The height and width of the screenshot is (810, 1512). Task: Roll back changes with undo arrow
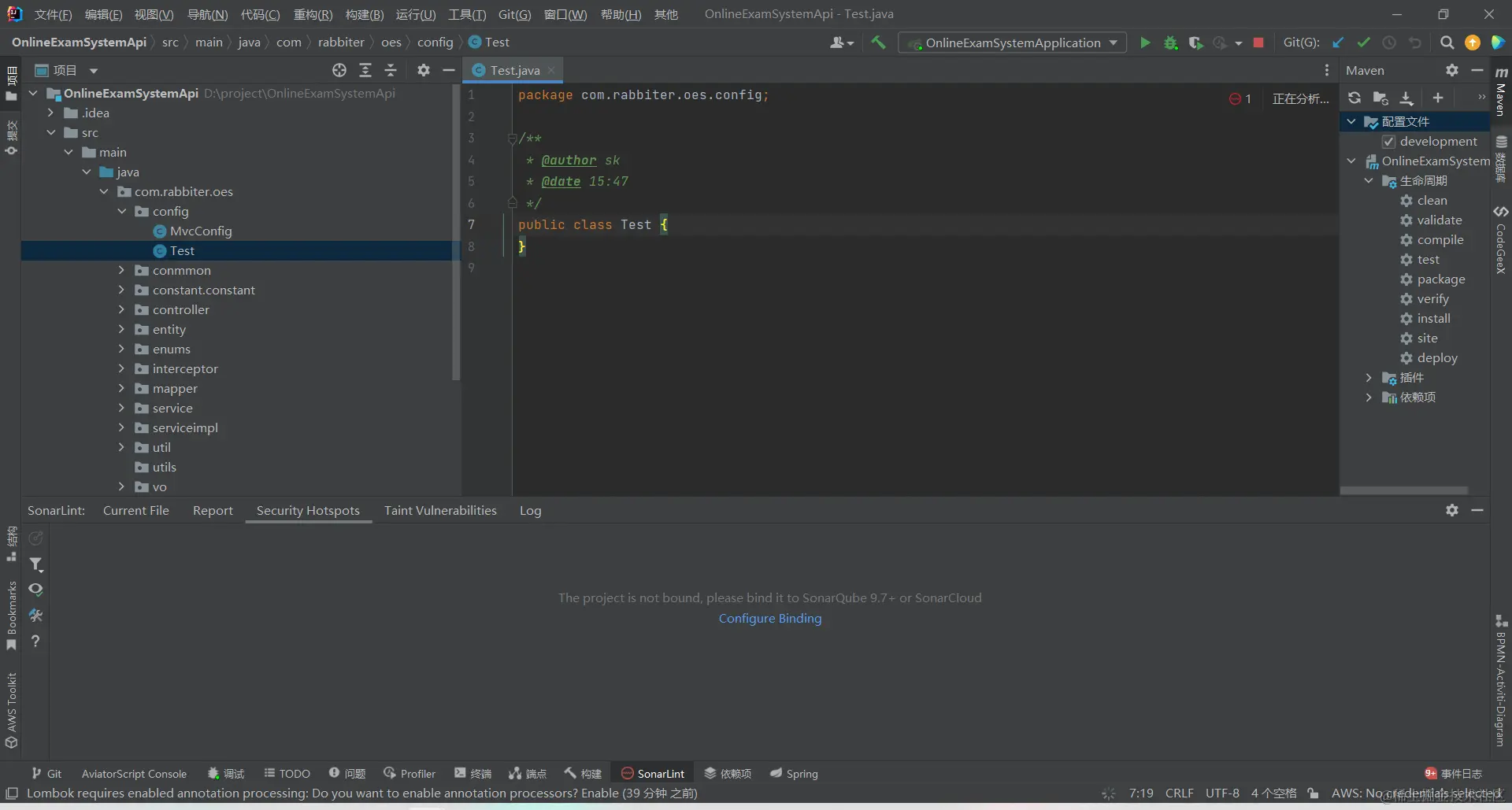[1415, 43]
